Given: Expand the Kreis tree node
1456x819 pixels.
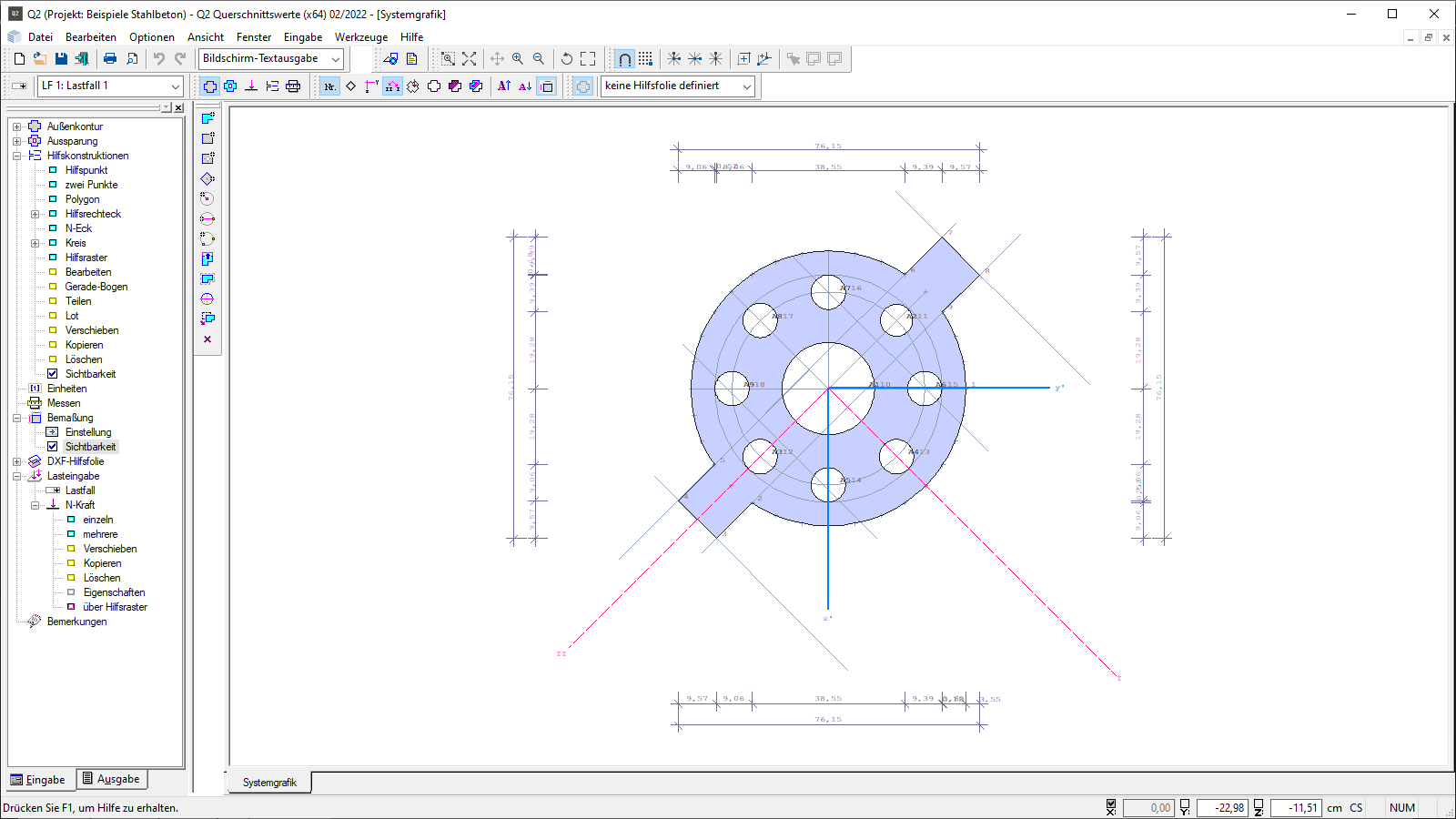Looking at the screenshot, I should click(35, 243).
